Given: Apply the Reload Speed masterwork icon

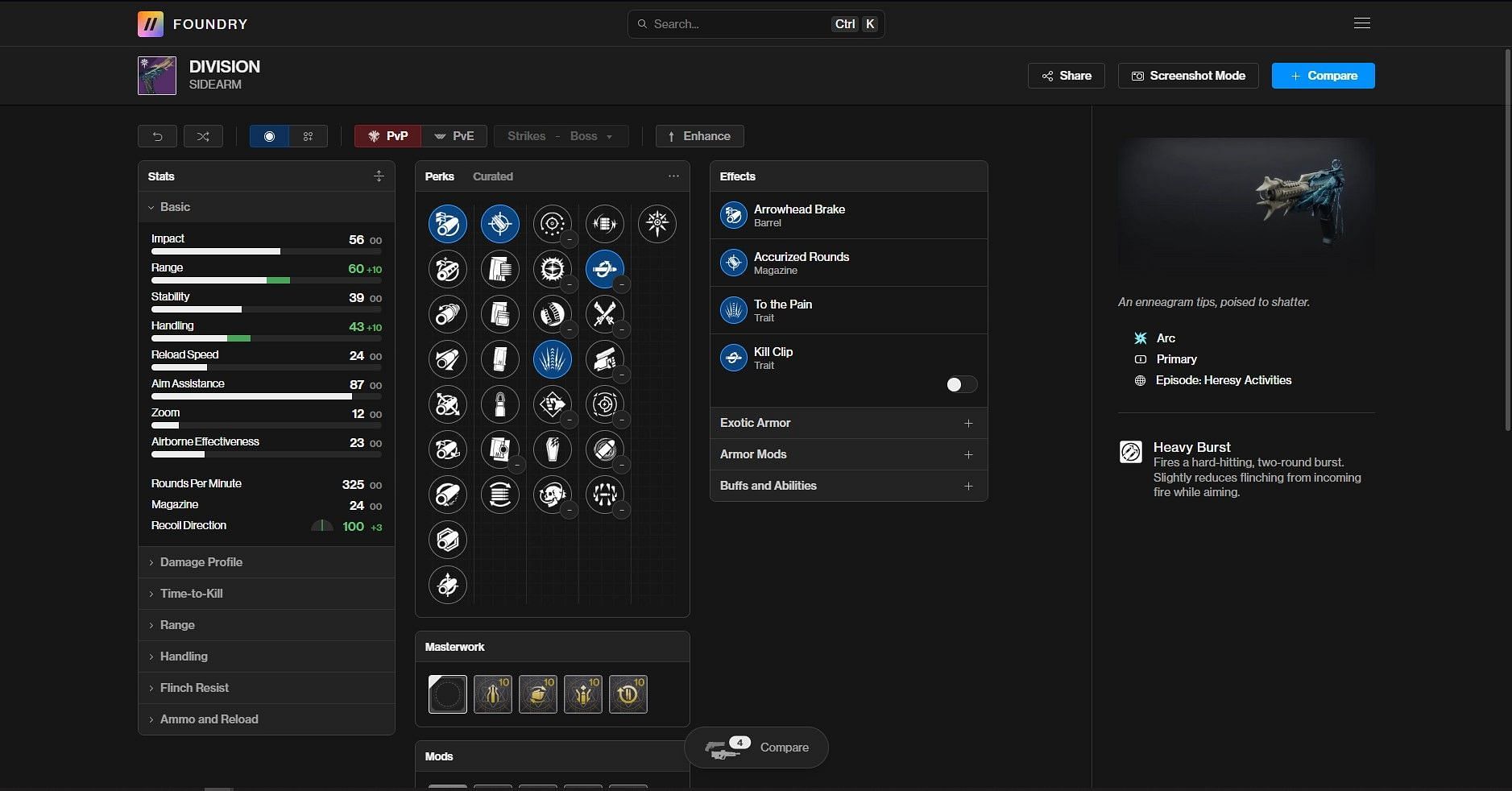Looking at the screenshot, I should click(628, 694).
